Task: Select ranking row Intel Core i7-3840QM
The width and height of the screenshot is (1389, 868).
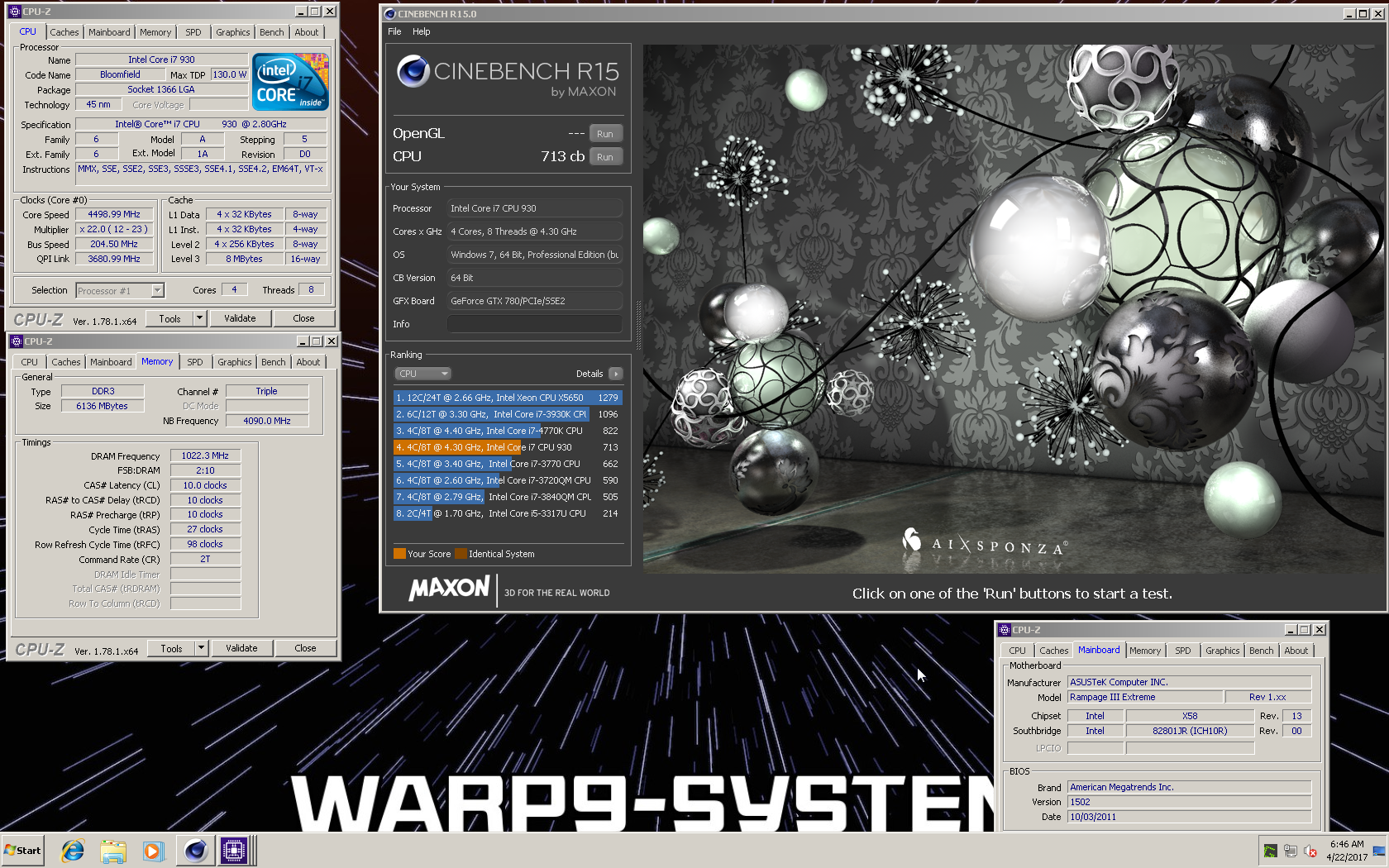Action: [x=508, y=497]
